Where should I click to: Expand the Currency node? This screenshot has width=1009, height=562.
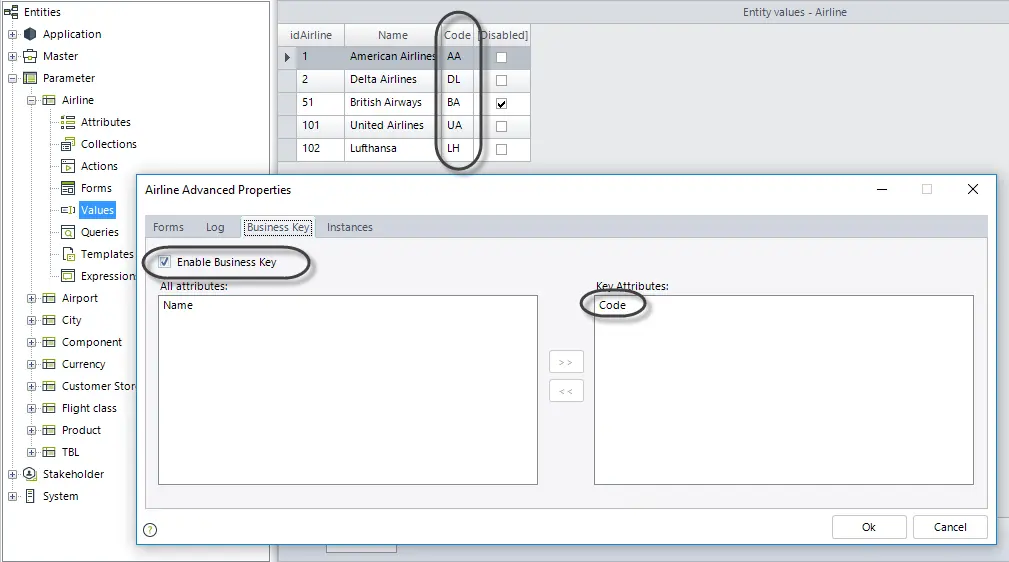click(x=31, y=364)
